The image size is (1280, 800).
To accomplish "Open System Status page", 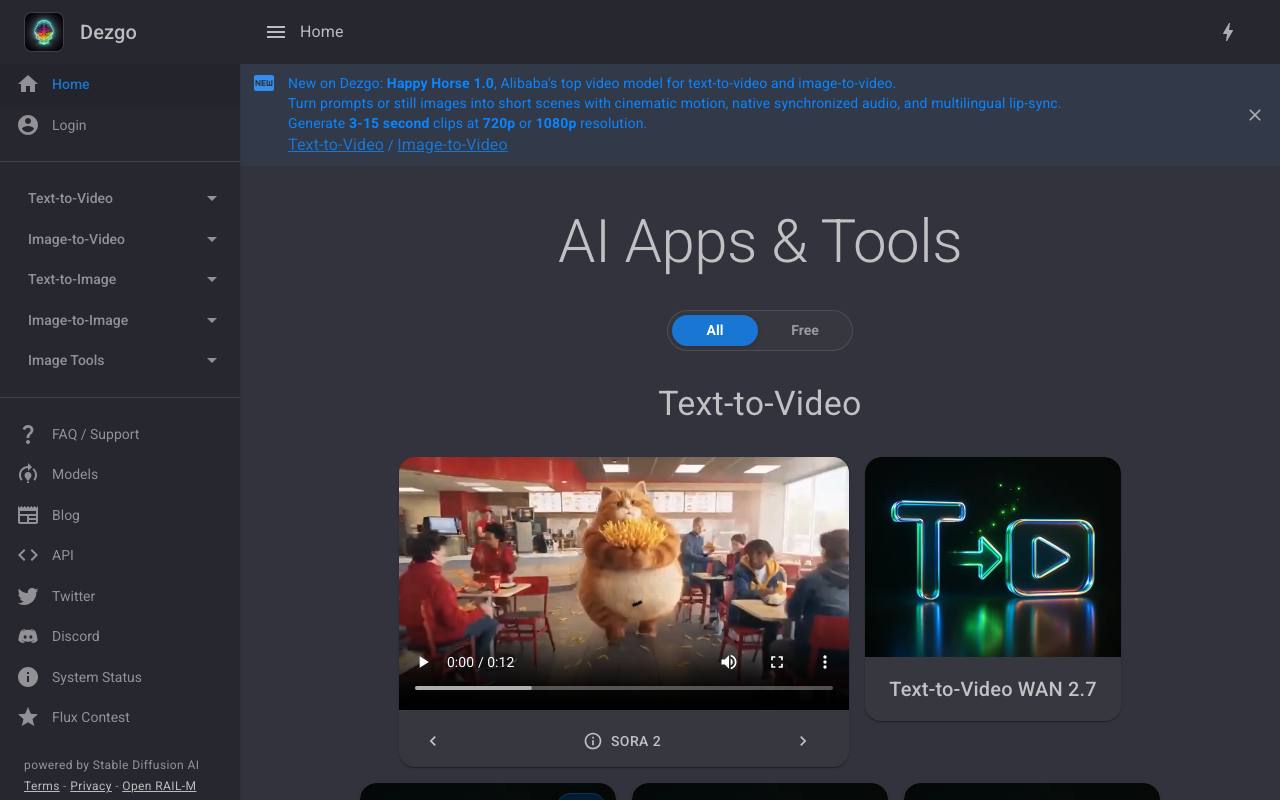I will tap(120, 677).
